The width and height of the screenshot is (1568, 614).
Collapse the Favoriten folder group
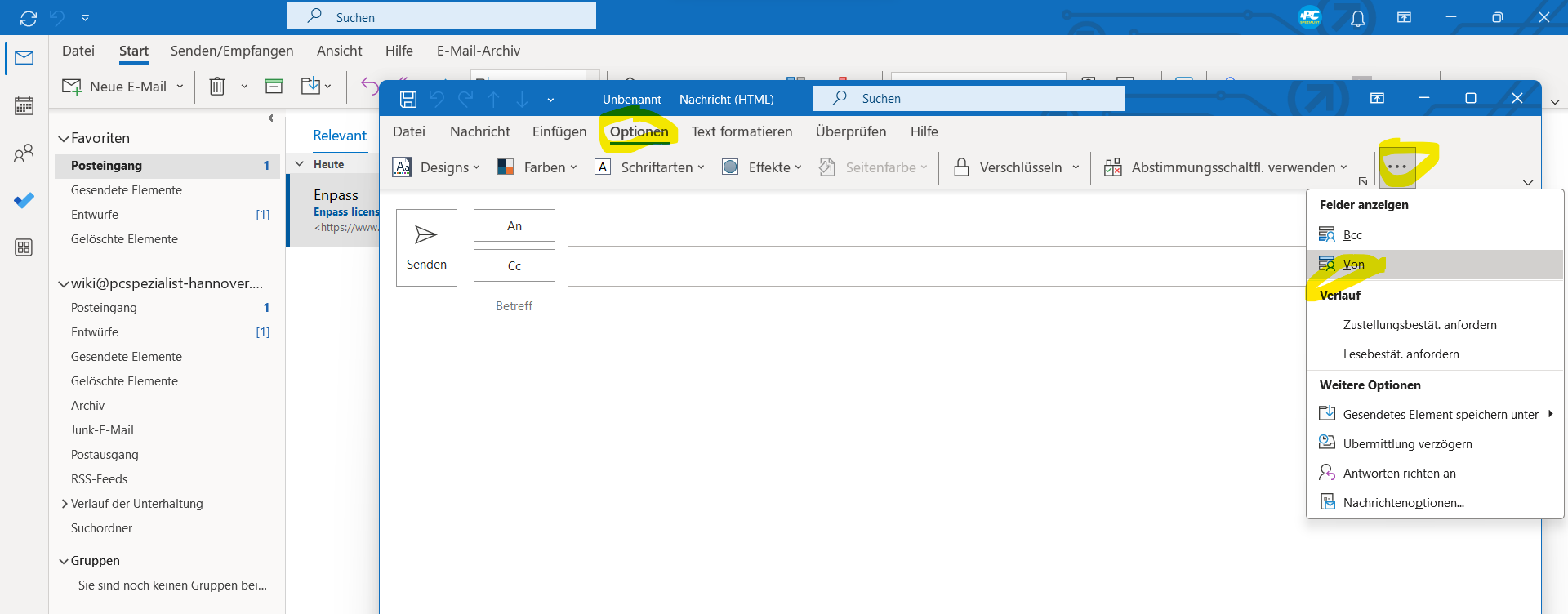tap(64, 139)
